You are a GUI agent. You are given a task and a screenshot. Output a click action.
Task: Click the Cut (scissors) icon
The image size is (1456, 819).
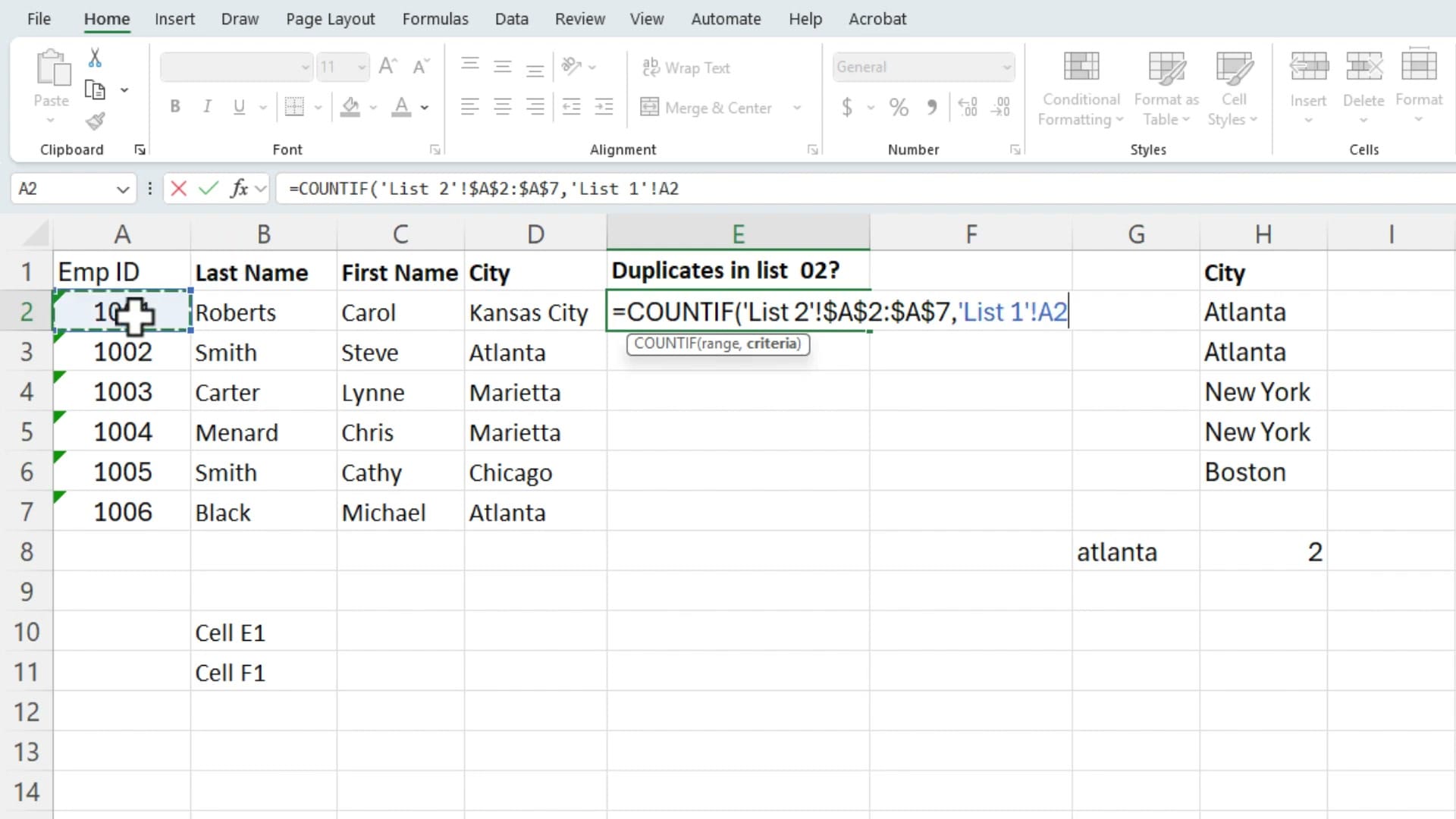click(x=95, y=57)
